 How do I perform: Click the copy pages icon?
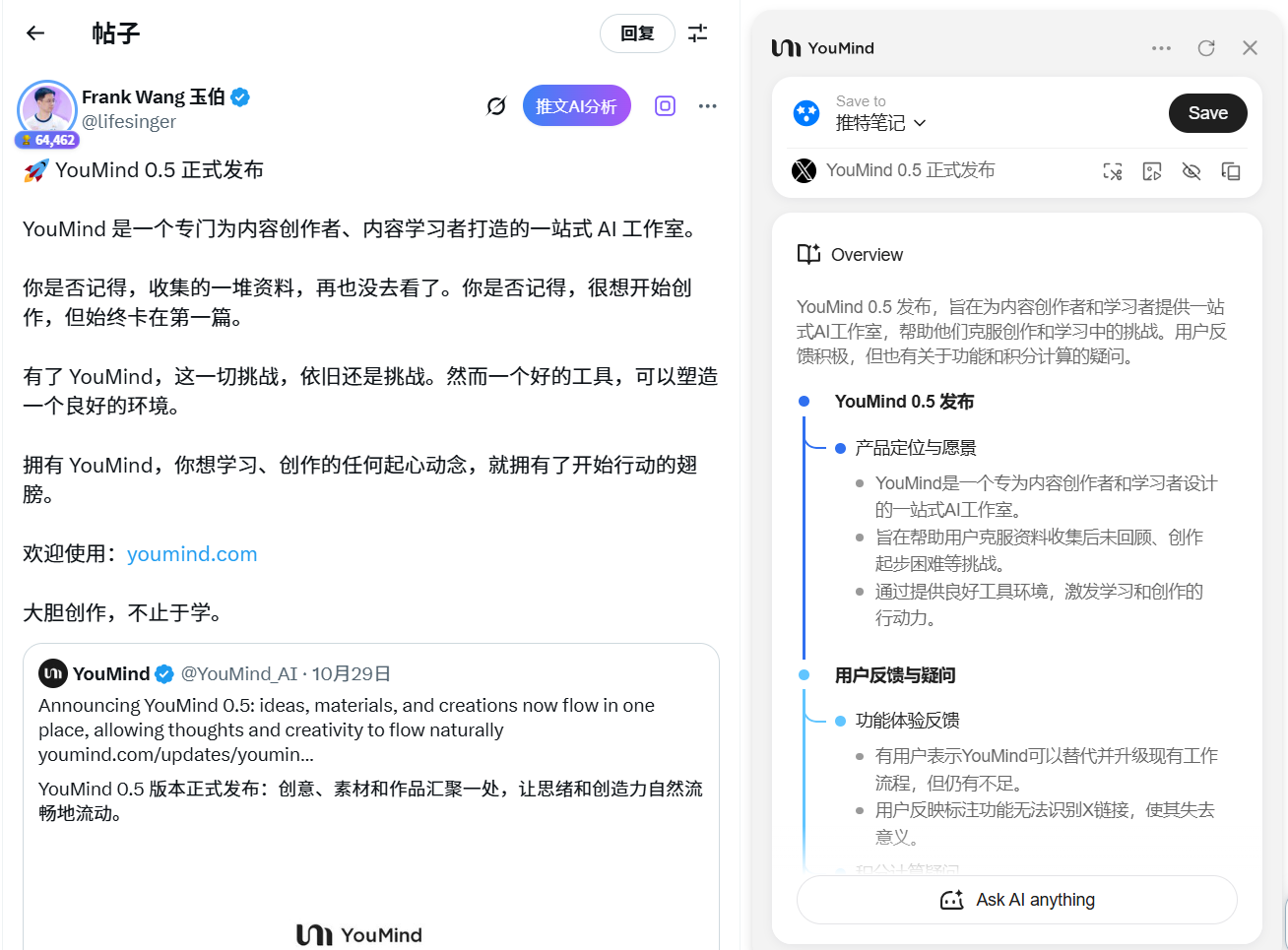point(1231,171)
